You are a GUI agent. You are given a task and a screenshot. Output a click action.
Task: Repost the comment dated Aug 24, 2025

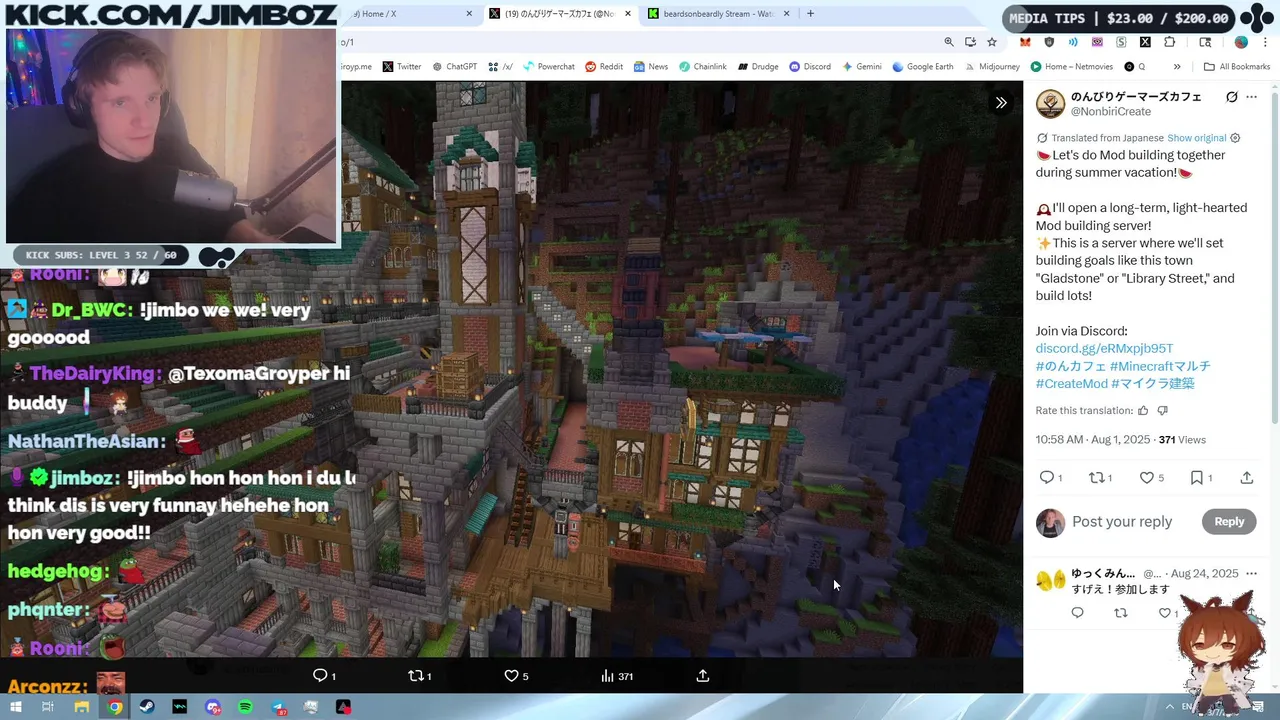pyautogui.click(x=1121, y=613)
